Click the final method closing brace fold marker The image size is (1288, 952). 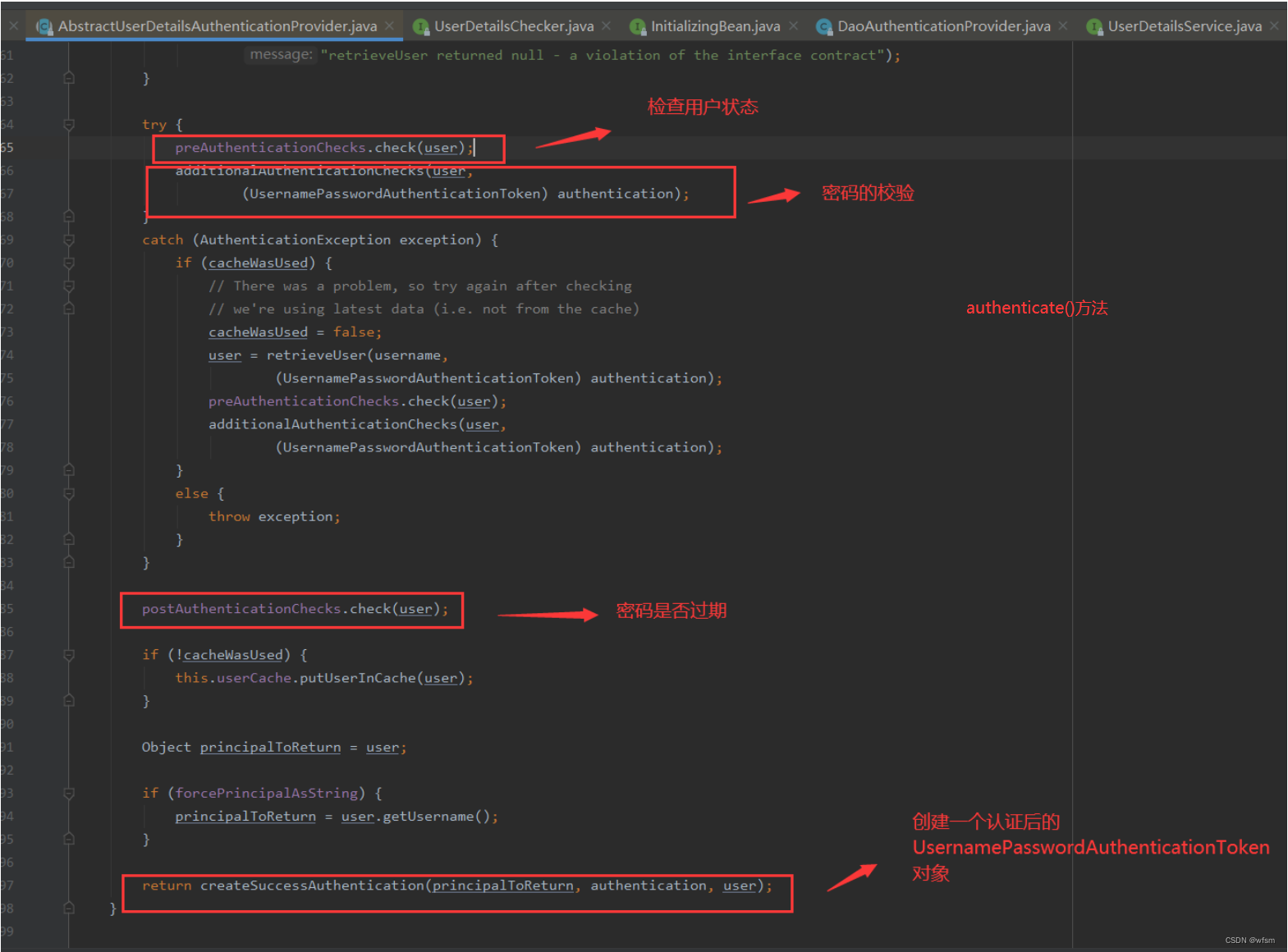point(69,909)
